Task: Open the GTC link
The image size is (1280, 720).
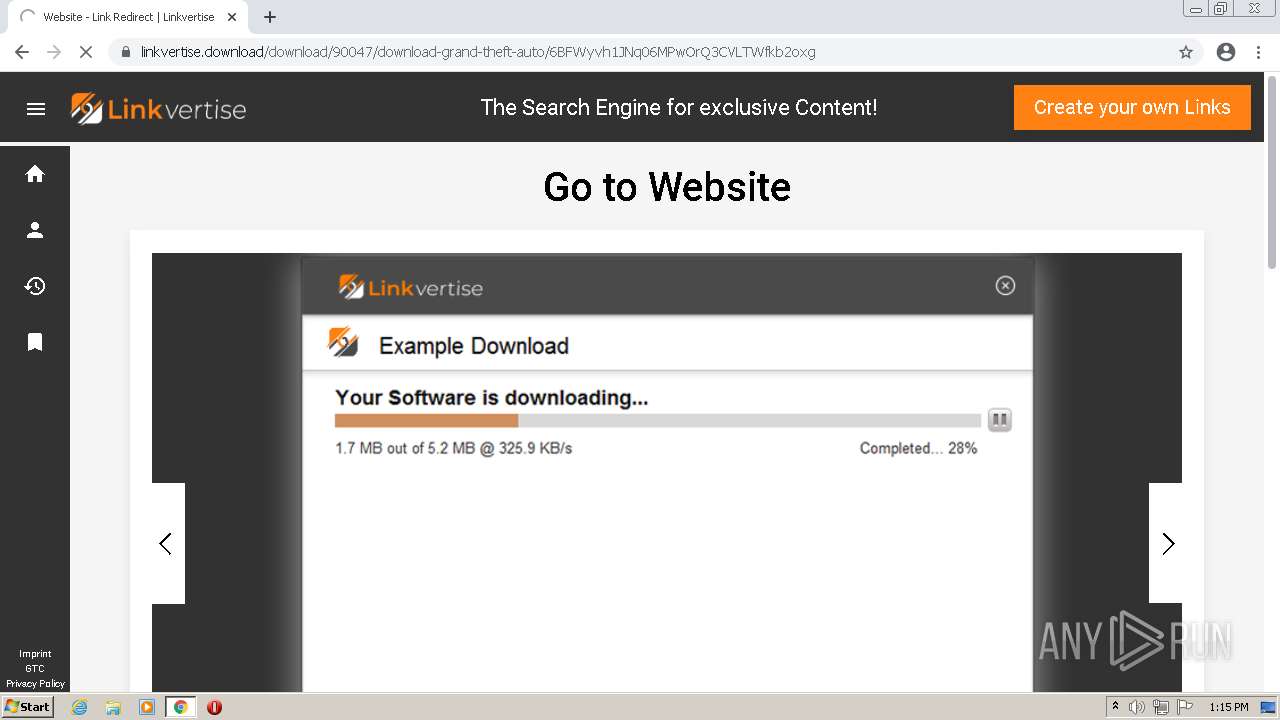Action: coord(35,669)
